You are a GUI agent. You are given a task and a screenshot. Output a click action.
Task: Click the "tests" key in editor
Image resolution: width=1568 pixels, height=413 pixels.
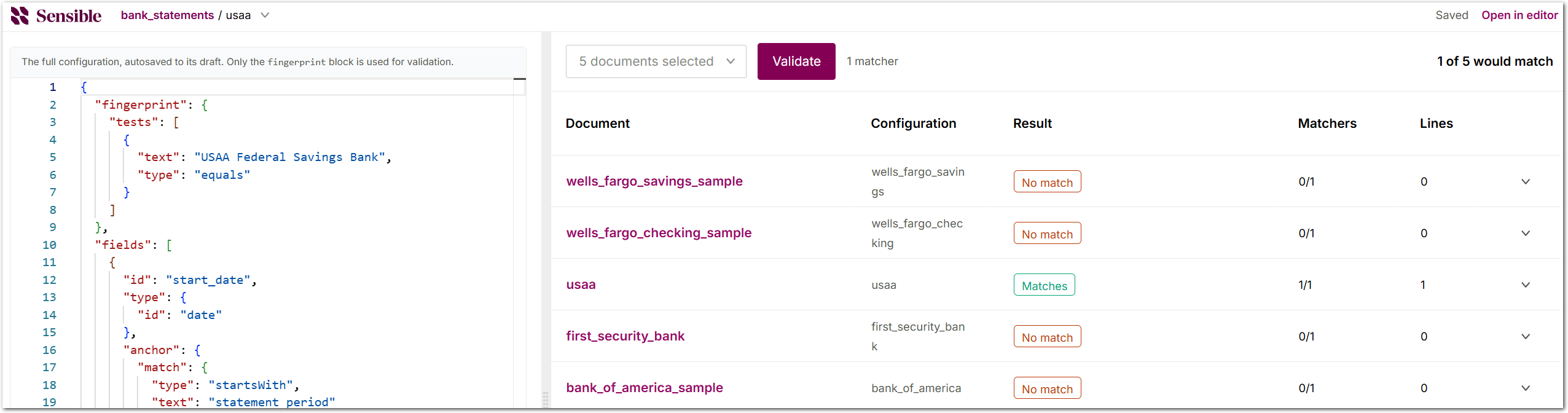134,122
